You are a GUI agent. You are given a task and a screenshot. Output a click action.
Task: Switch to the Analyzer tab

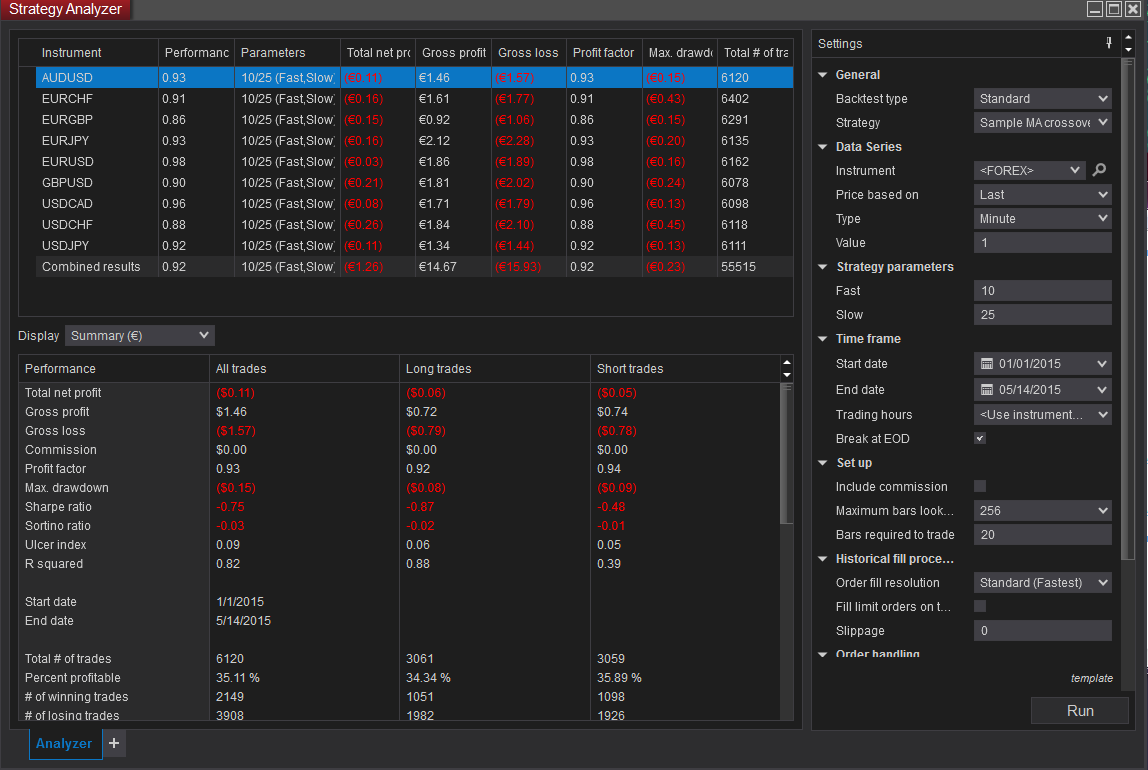(x=64, y=743)
